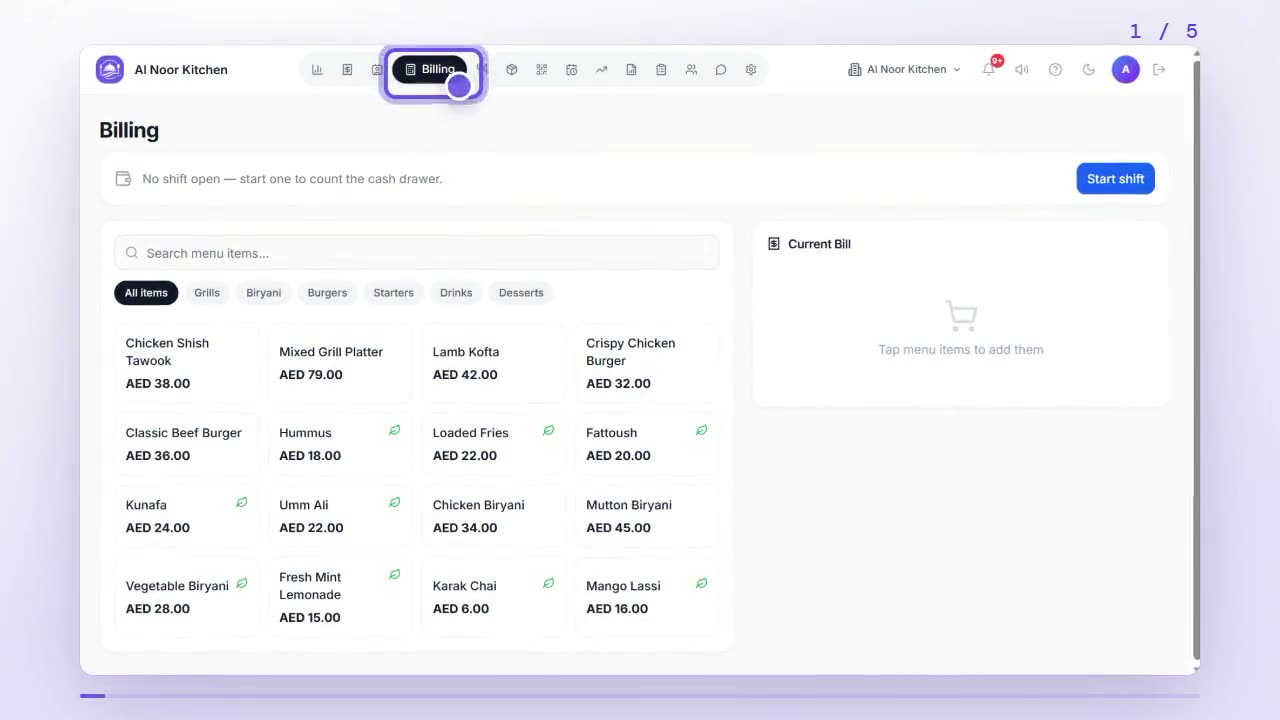Click the Billing page heading

point(129,130)
